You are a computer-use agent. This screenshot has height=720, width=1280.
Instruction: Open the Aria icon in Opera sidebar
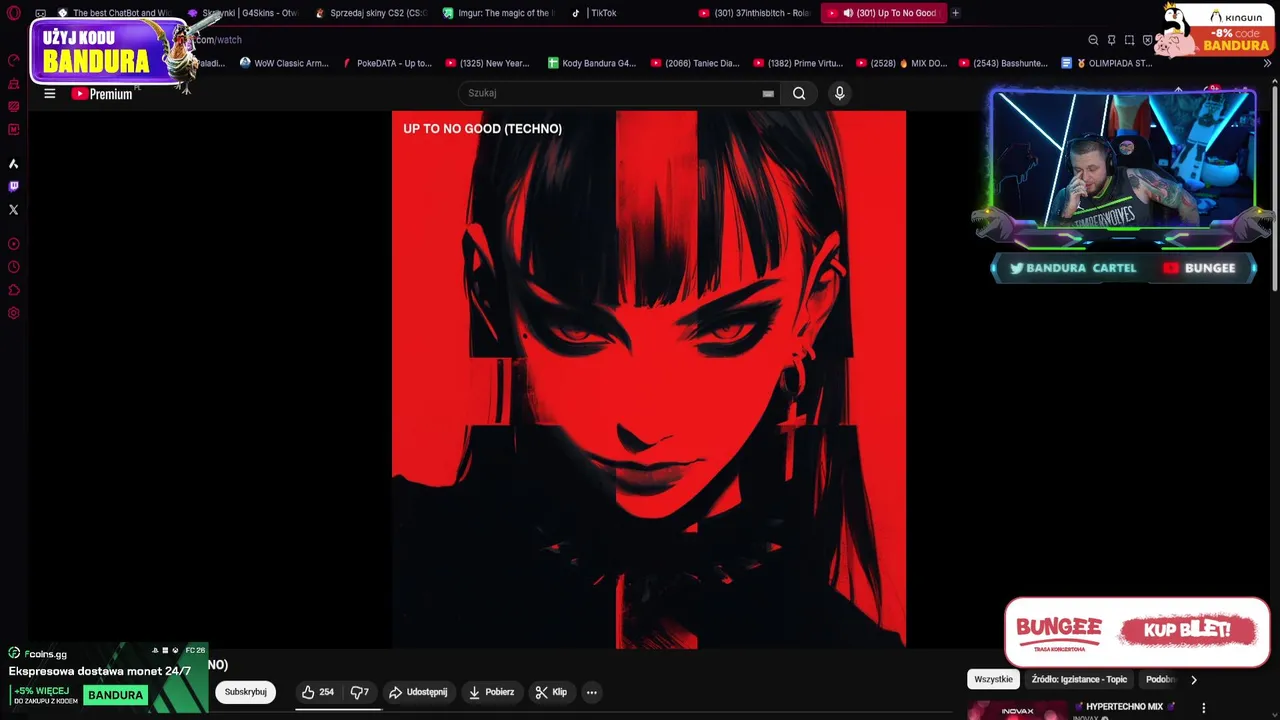pos(13,163)
